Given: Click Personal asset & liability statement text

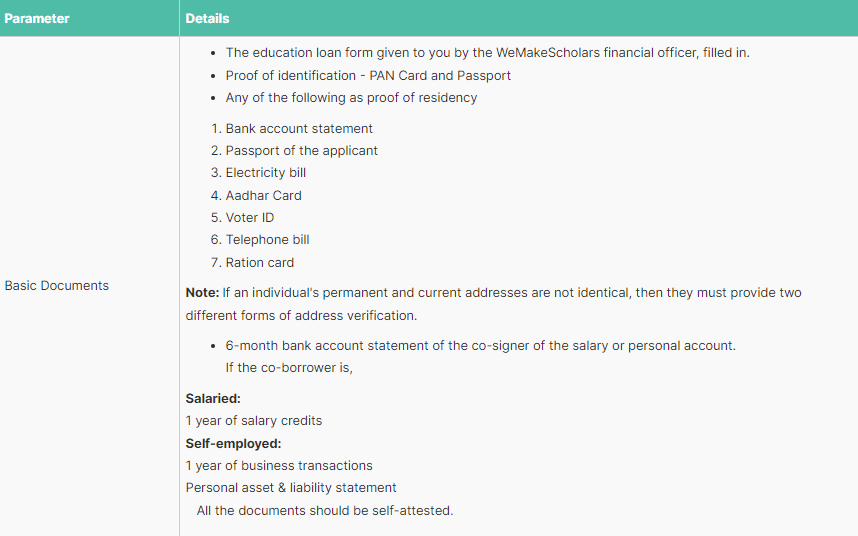Looking at the screenshot, I should [x=291, y=487].
